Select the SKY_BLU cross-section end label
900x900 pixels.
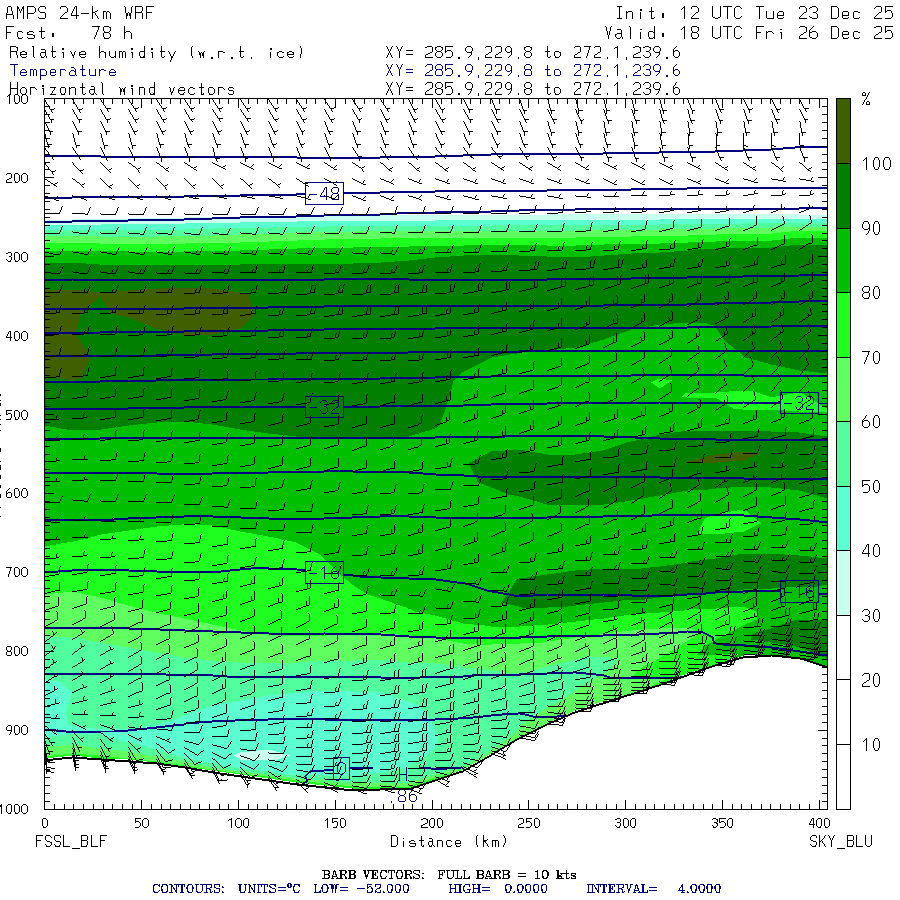click(x=840, y=842)
